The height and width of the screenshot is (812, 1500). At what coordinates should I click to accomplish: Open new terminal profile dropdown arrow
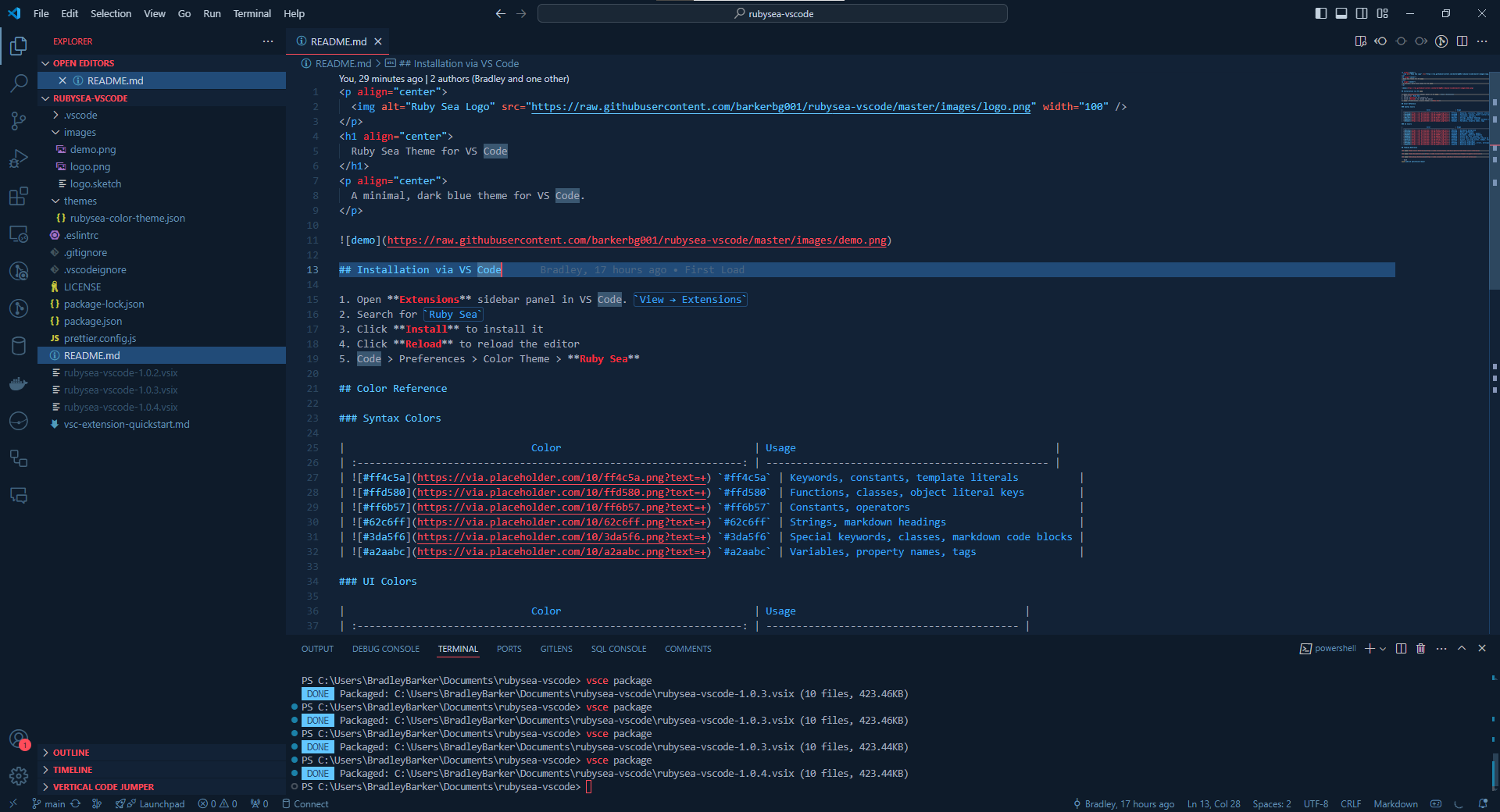1383,649
